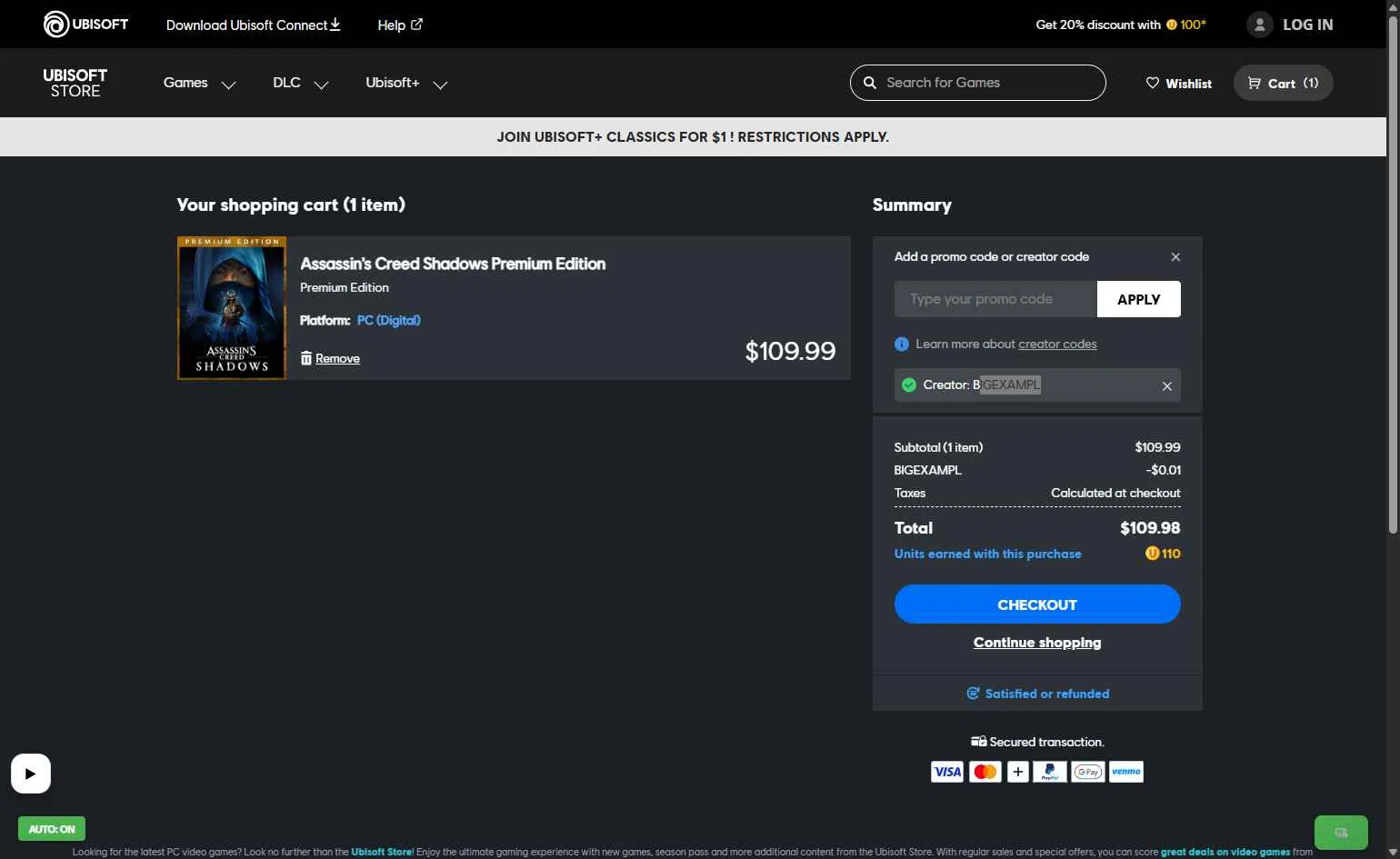Click the $109.99 item price

[x=790, y=351]
